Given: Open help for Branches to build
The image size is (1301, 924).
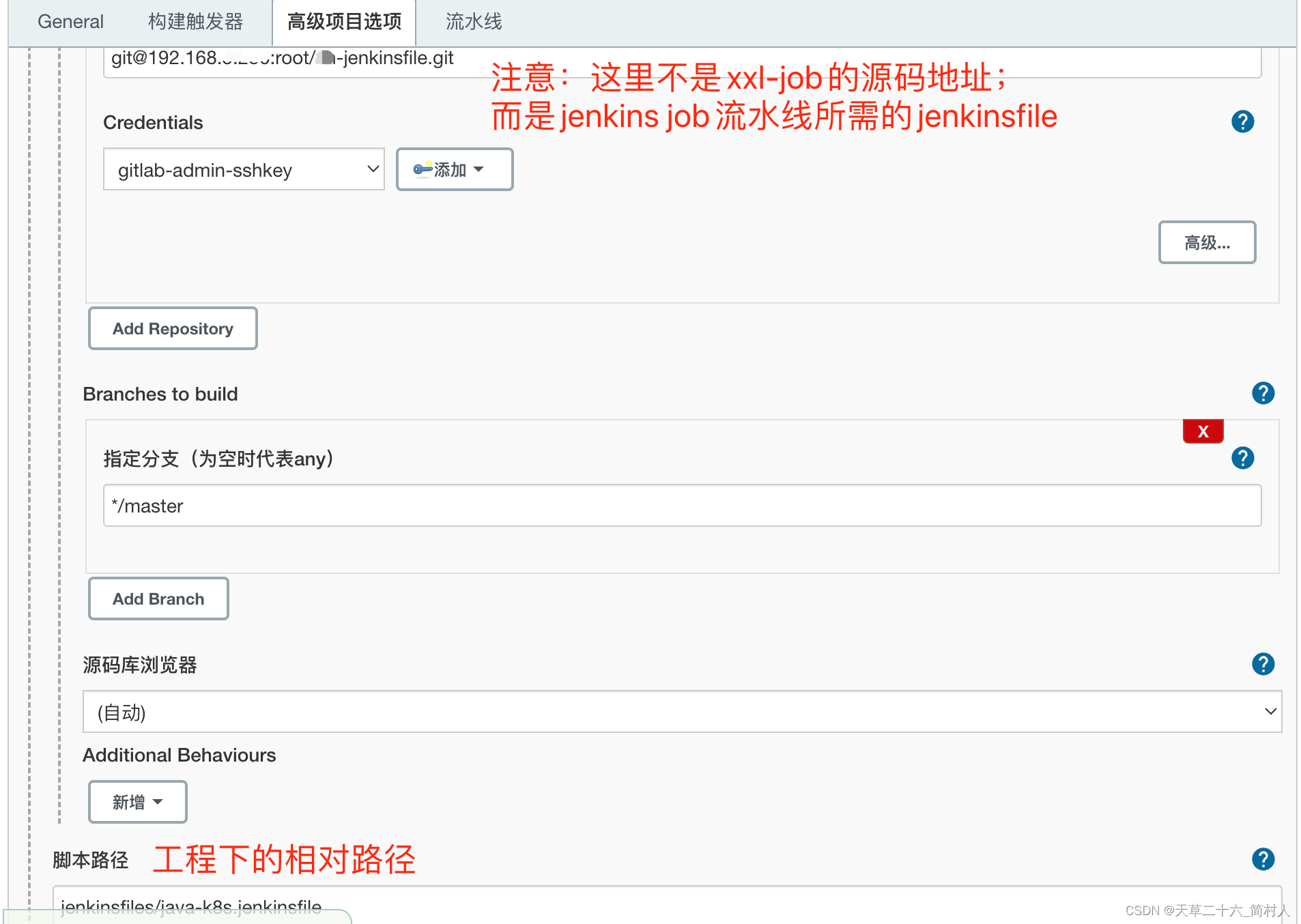Looking at the screenshot, I should coord(1262,393).
